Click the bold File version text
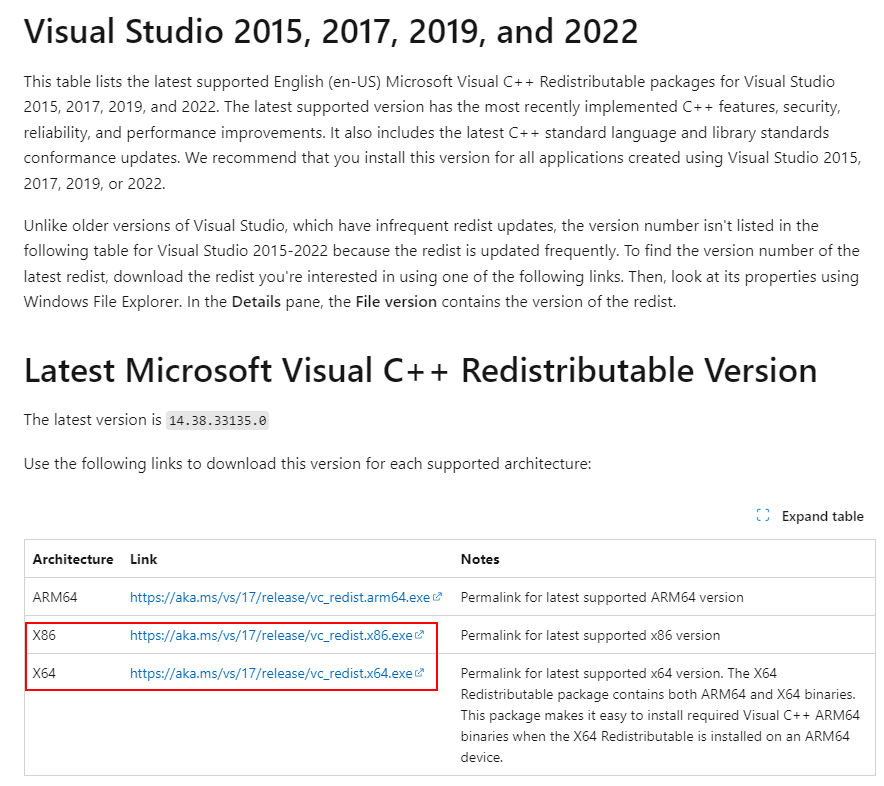 click(x=396, y=302)
